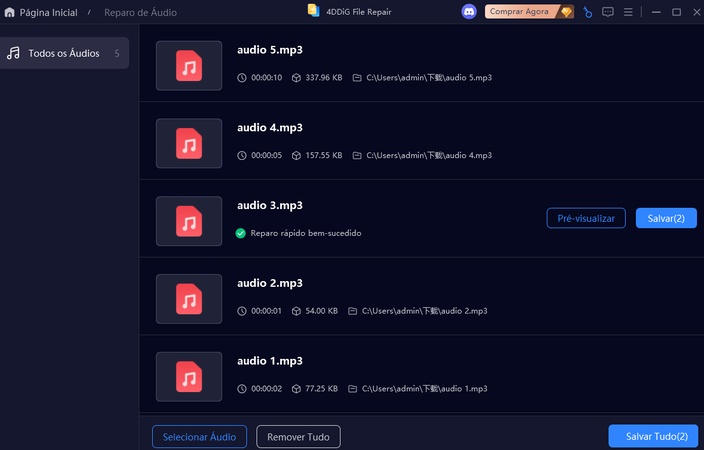The image size is (704, 450).
Task: Open the Discord community icon
Action: 469,12
